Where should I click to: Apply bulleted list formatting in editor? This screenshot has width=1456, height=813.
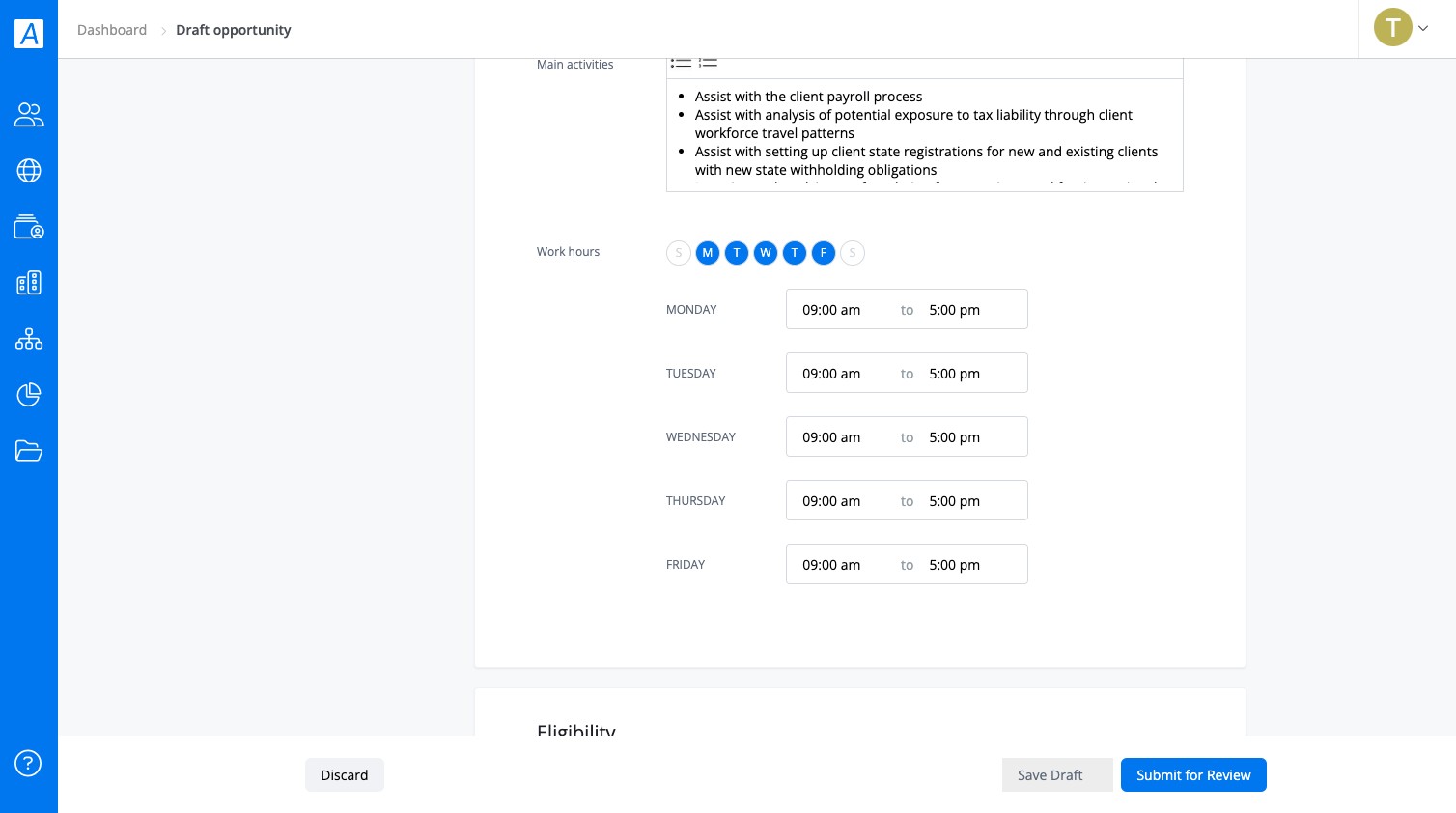click(x=681, y=63)
